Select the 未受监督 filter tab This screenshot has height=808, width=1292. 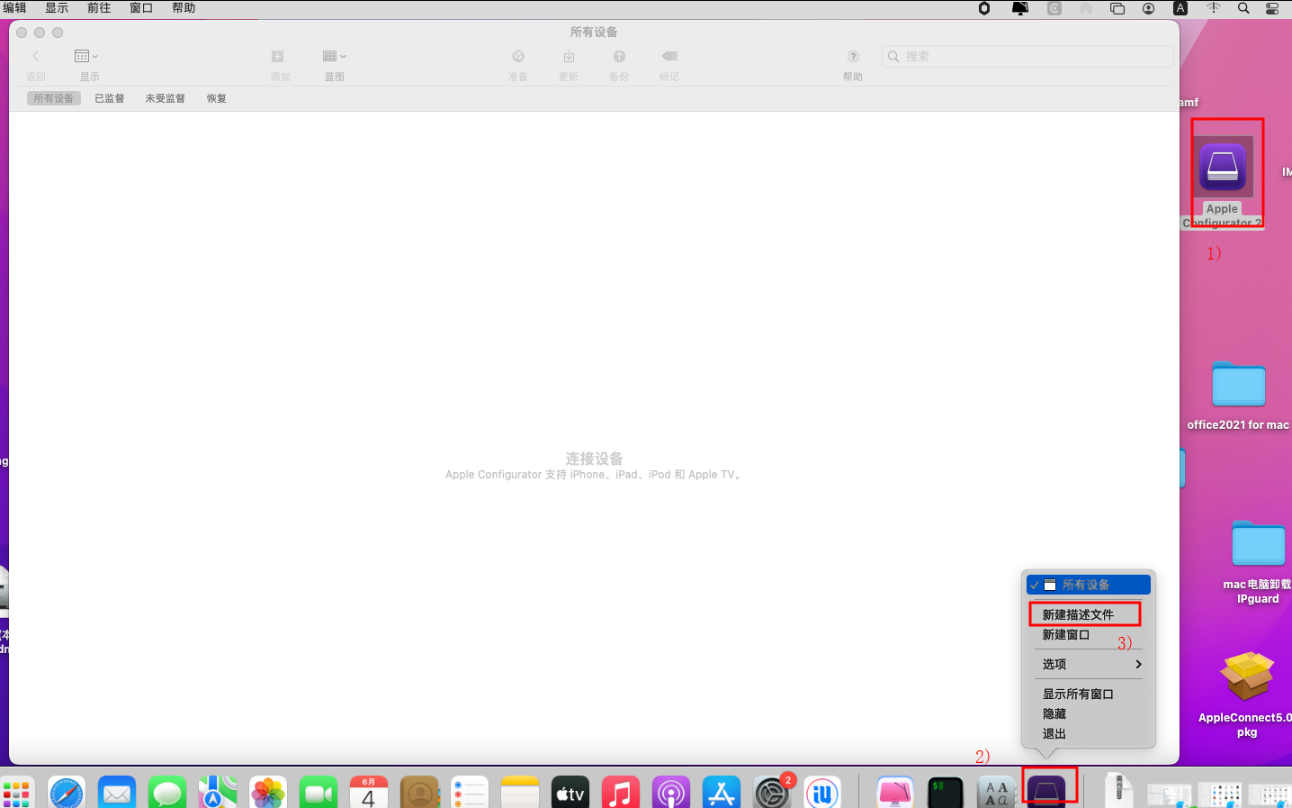click(x=165, y=99)
